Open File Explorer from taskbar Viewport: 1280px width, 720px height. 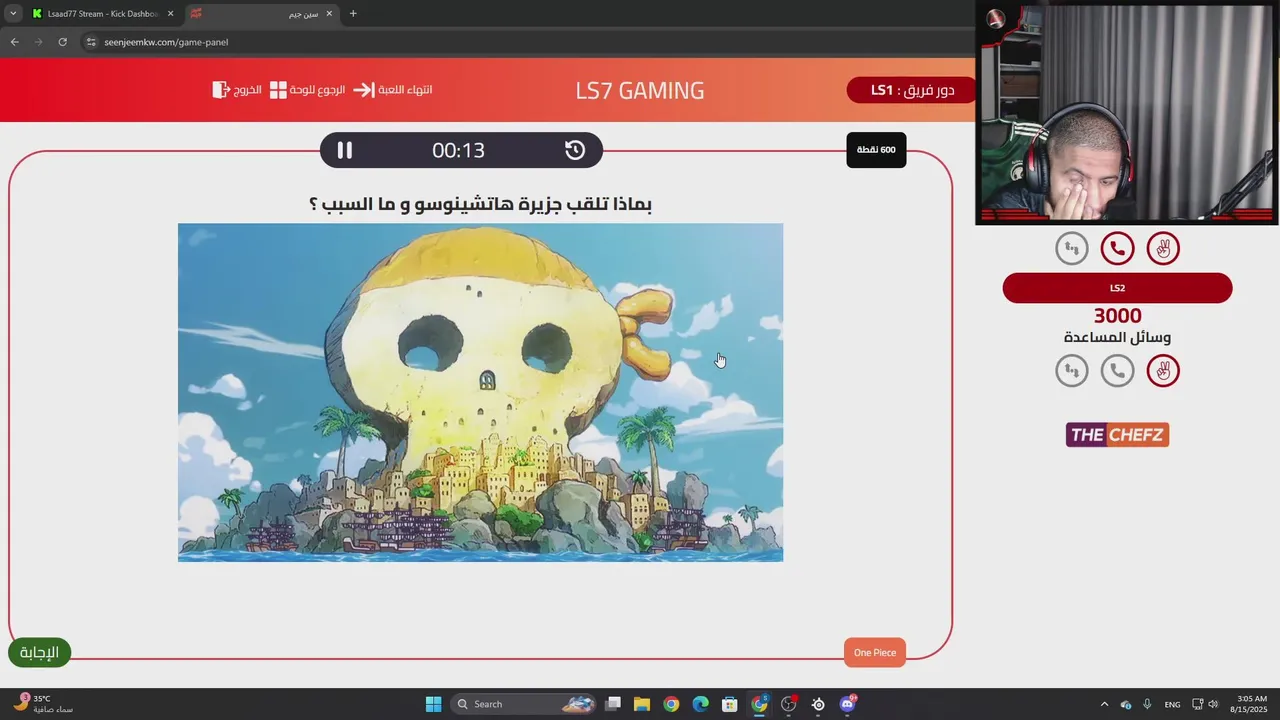click(x=642, y=704)
